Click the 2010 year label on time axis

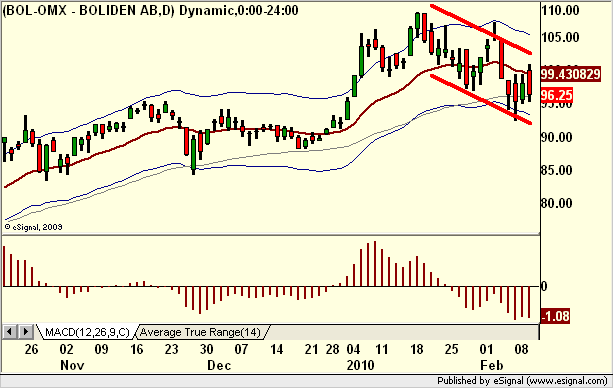360,365
